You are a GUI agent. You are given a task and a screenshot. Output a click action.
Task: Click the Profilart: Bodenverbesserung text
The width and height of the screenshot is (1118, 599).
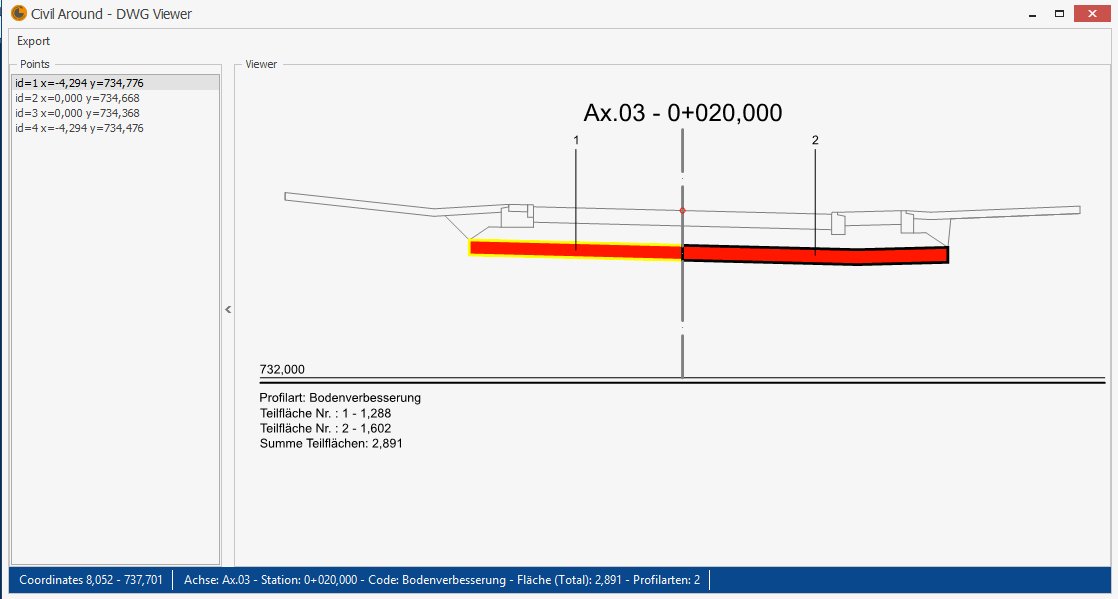pos(340,398)
